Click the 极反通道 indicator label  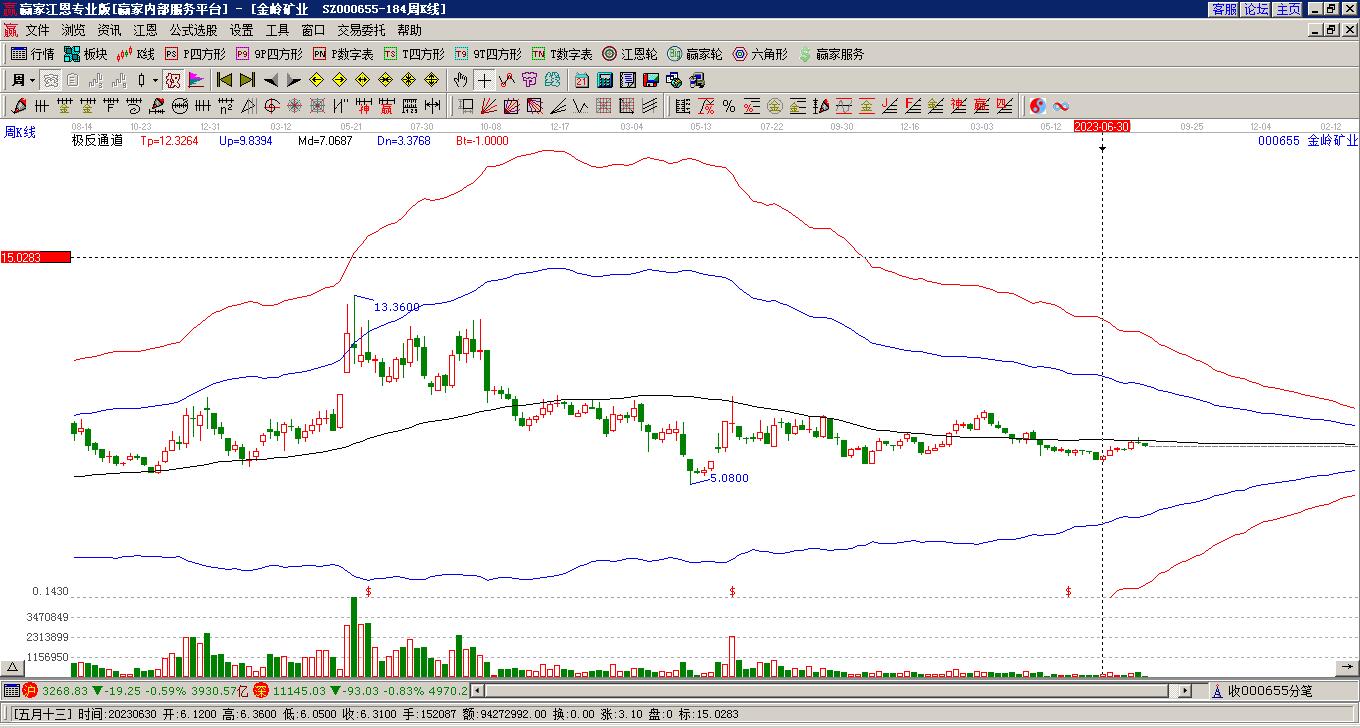pos(97,141)
